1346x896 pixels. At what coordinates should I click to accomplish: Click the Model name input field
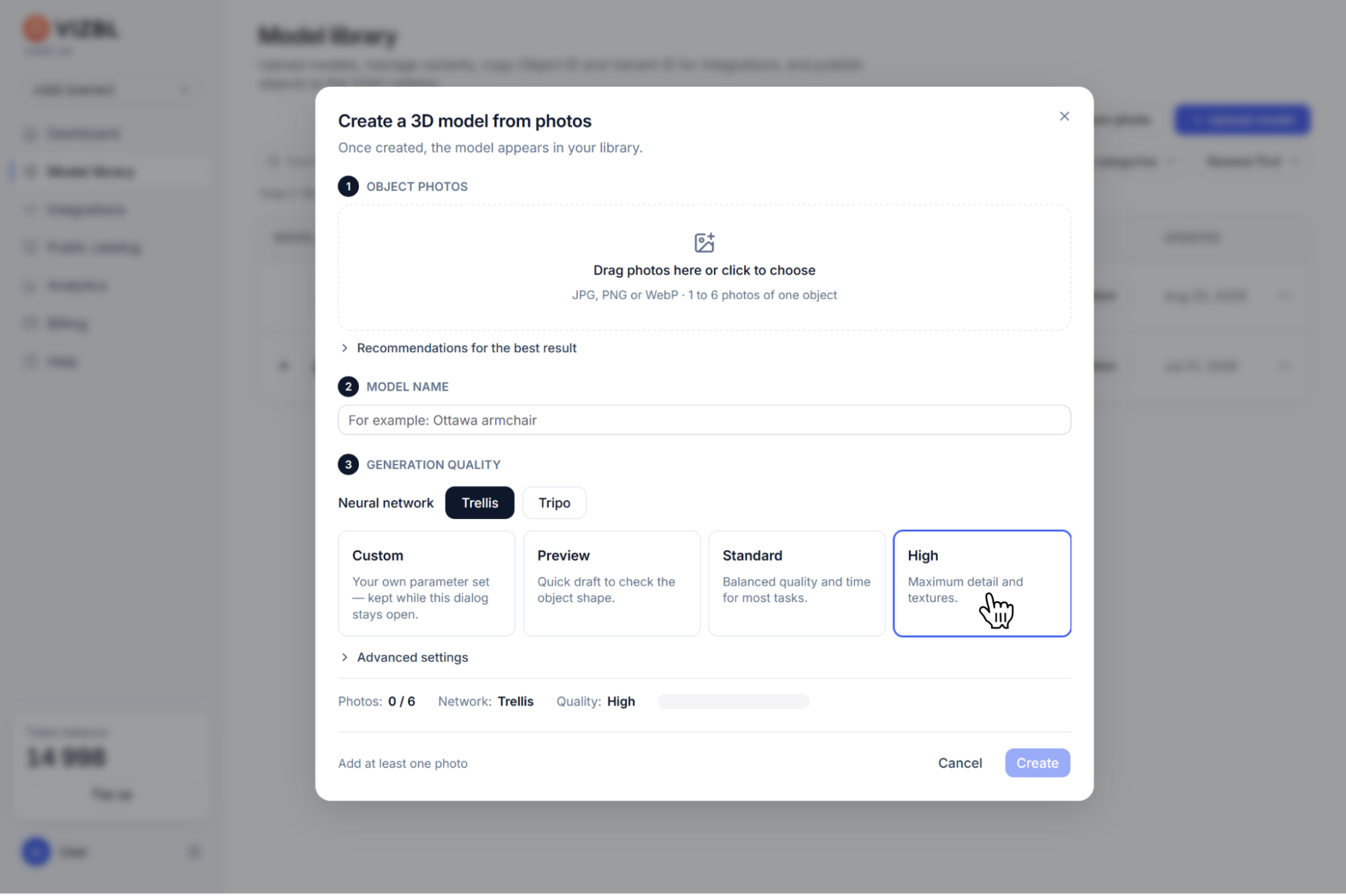(x=704, y=420)
